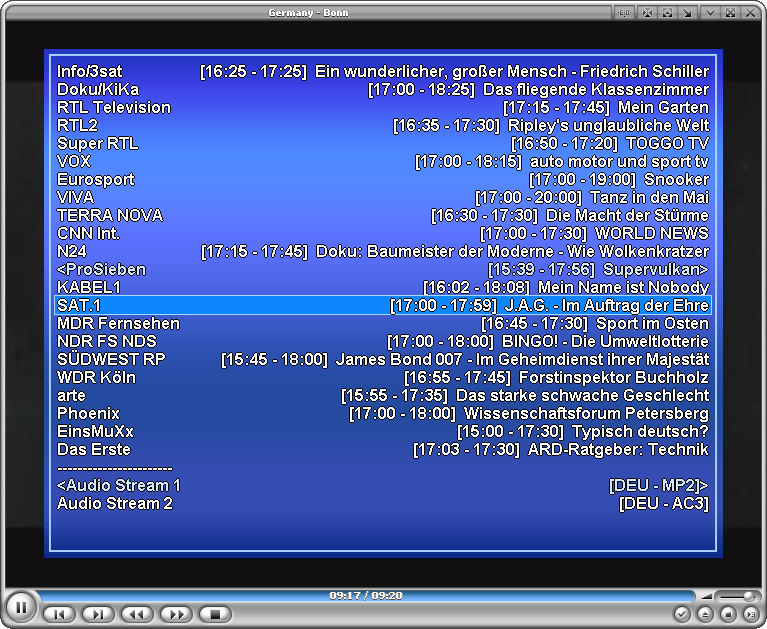Image resolution: width=767 pixels, height=629 pixels.
Task: Pause playback with the round pause button
Action: pyautogui.click(x=21, y=607)
